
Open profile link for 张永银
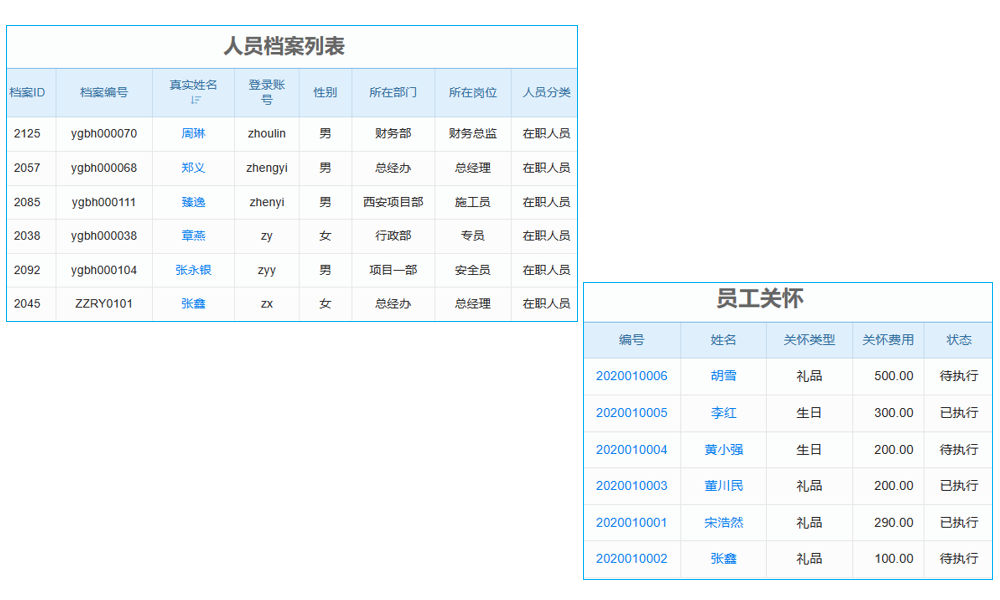[x=192, y=270]
